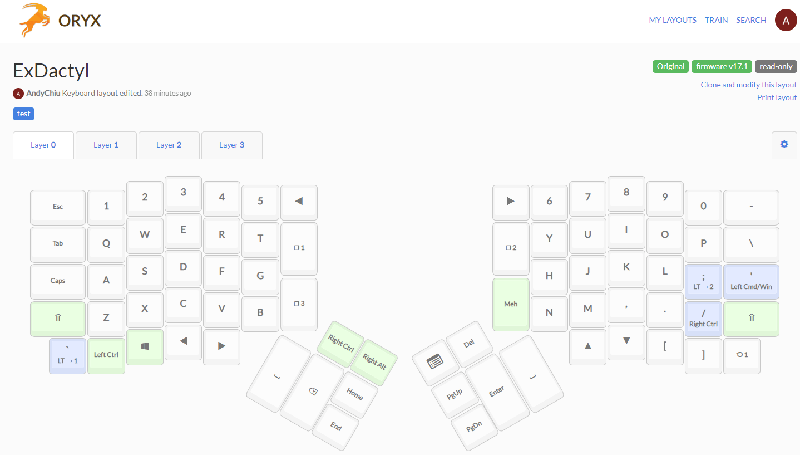
Task: Select the keyboard icon thumb key
Action: pos(434,362)
